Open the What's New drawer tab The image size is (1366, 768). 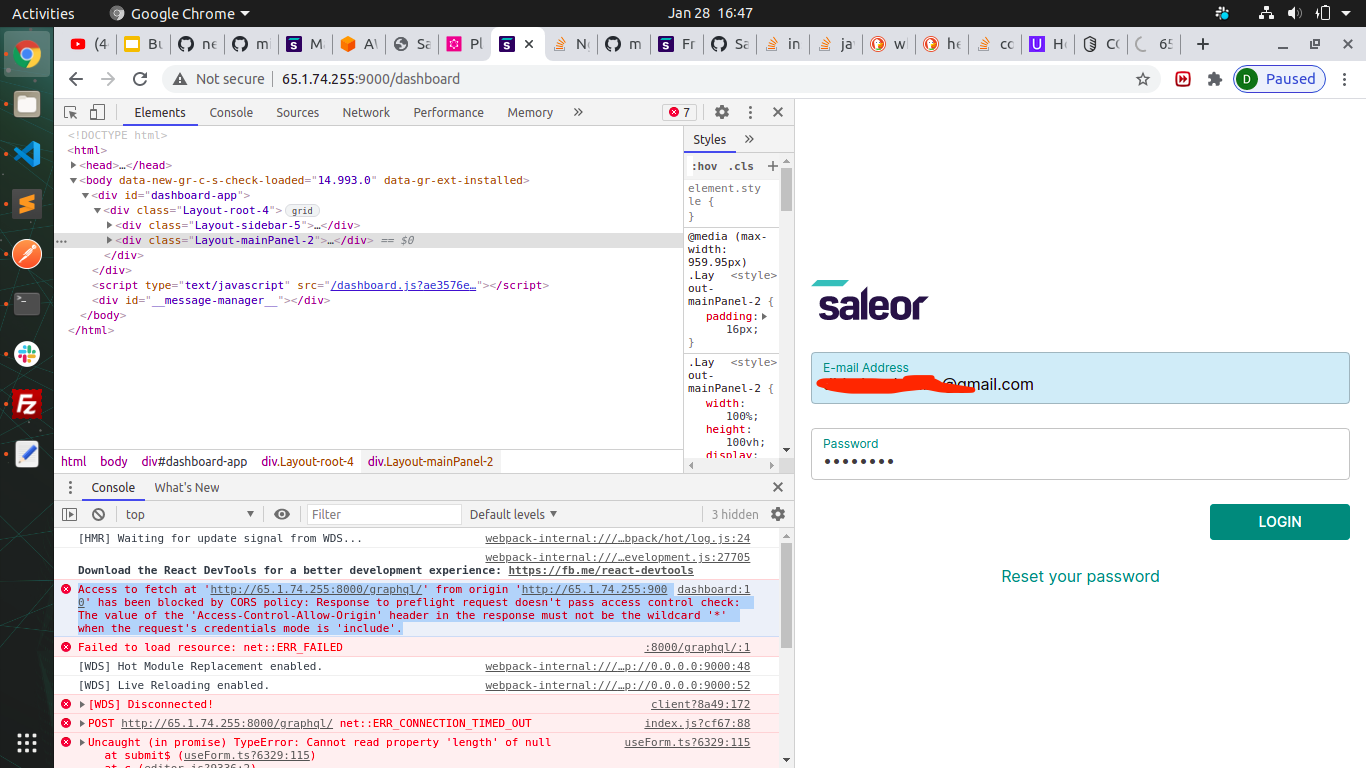coord(187,488)
